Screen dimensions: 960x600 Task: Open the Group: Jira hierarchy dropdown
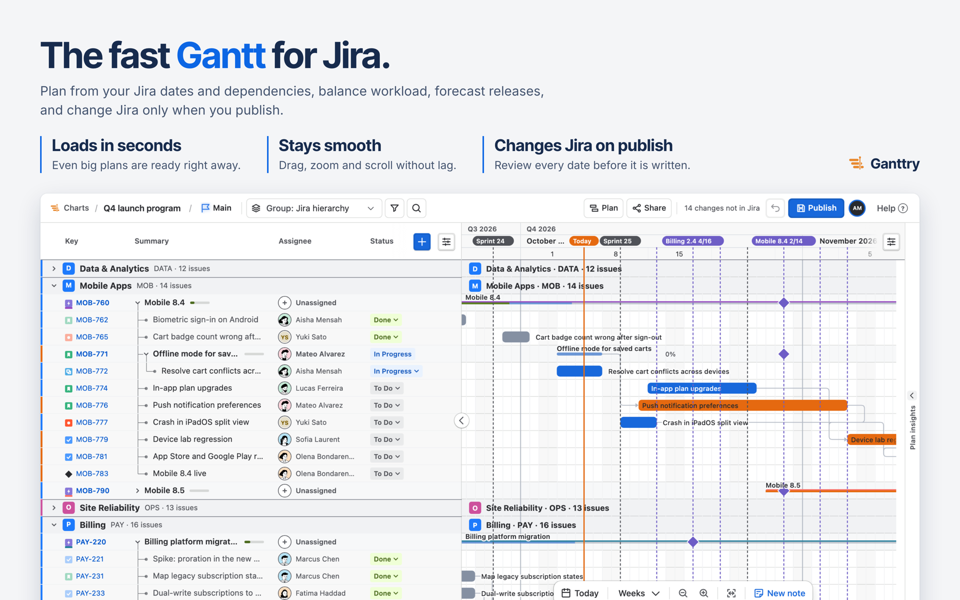click(314, 208)
